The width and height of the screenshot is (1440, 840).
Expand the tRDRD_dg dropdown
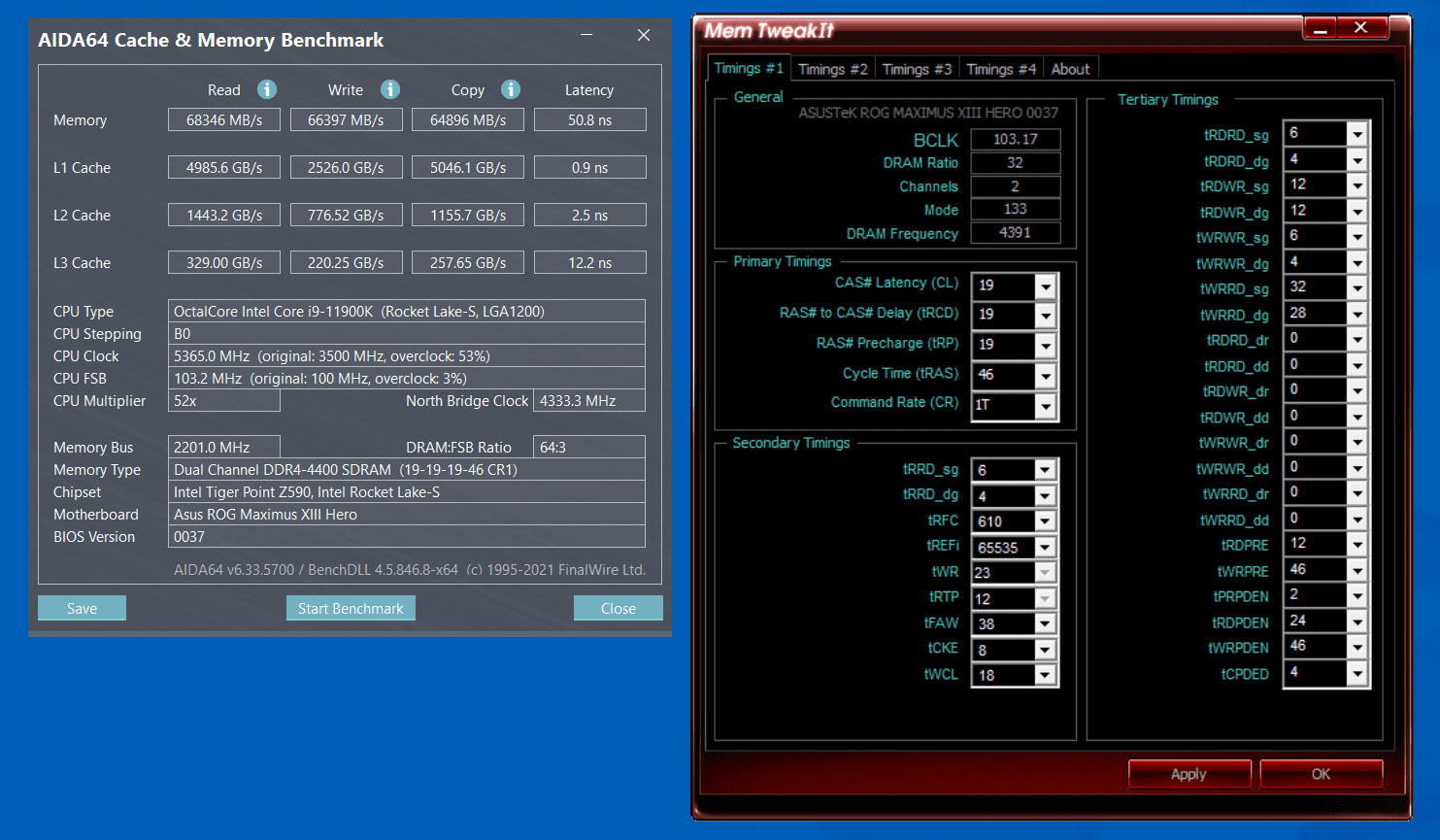point(1357,159)
